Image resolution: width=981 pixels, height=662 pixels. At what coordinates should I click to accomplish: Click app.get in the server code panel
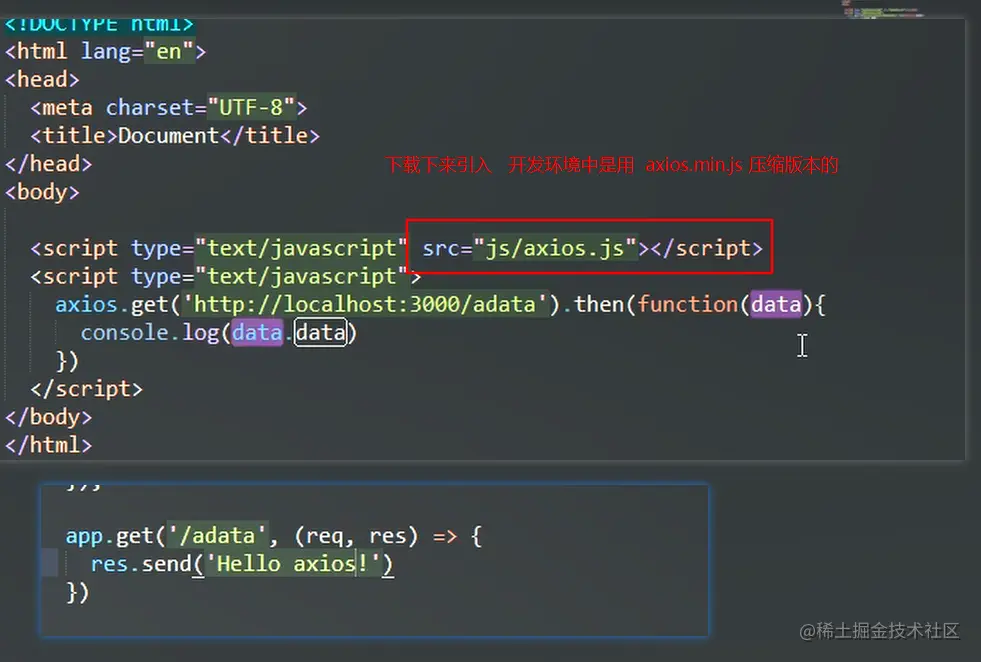109,536
